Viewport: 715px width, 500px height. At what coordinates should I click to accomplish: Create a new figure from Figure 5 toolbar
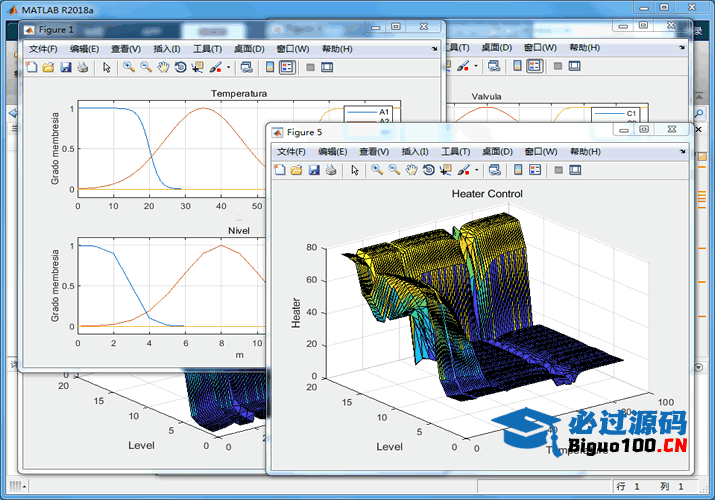point(280,170)
